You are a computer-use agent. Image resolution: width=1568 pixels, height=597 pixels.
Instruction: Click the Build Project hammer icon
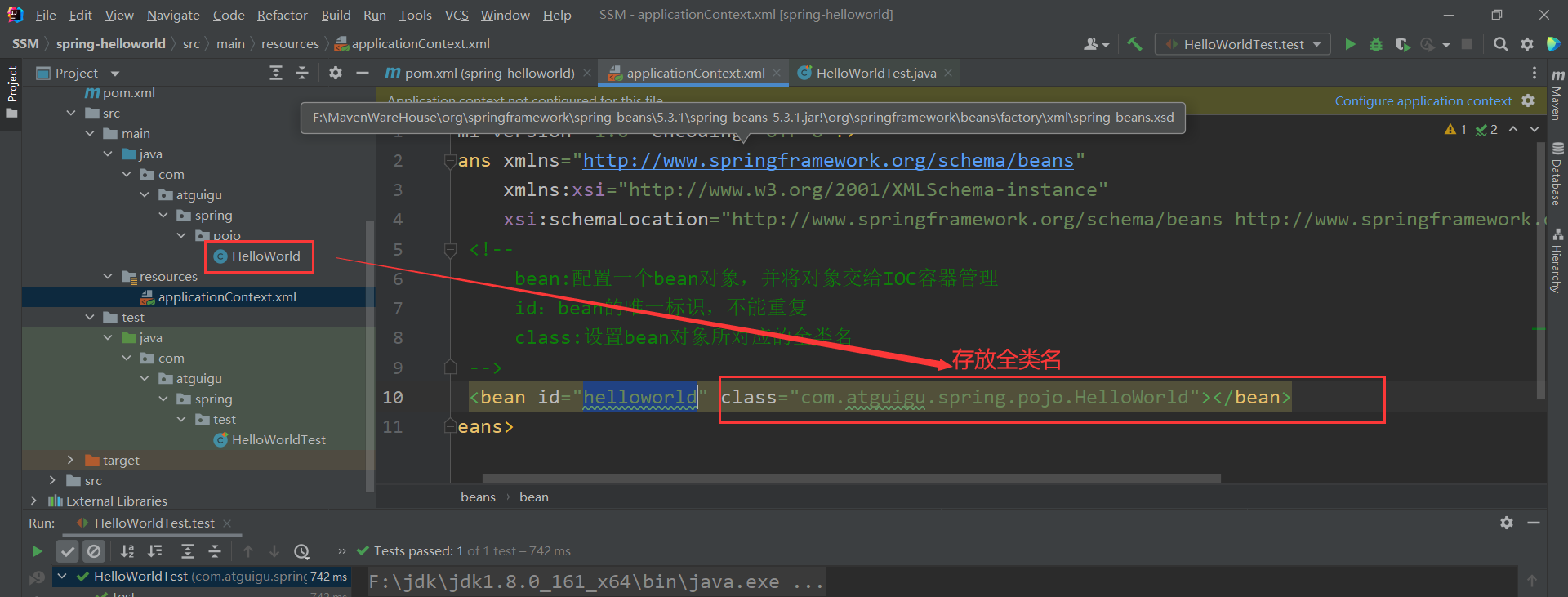(x=1134, y=44)
